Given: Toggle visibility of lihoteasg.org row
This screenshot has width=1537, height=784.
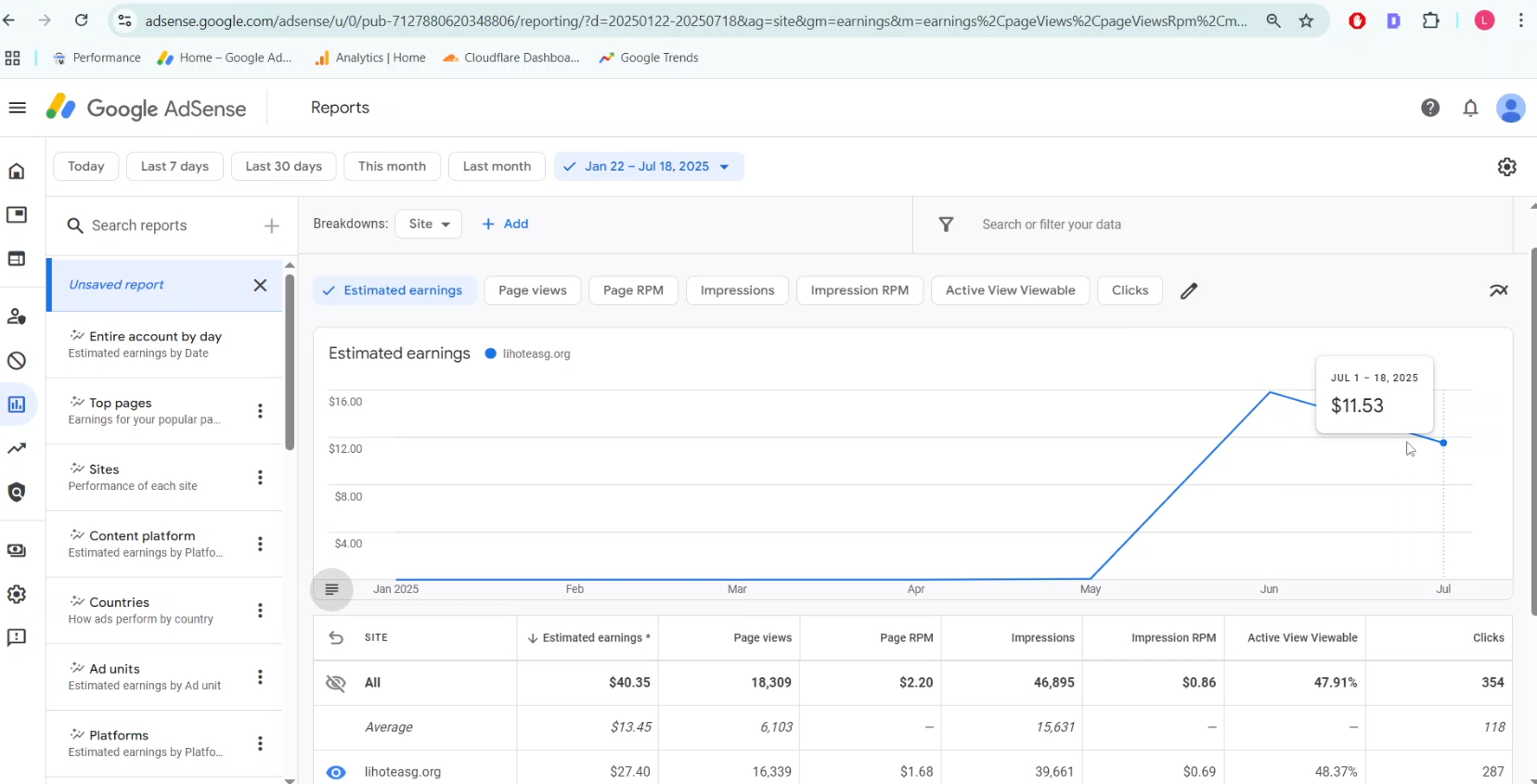Looking at the screenshot, I should point(336,772).
